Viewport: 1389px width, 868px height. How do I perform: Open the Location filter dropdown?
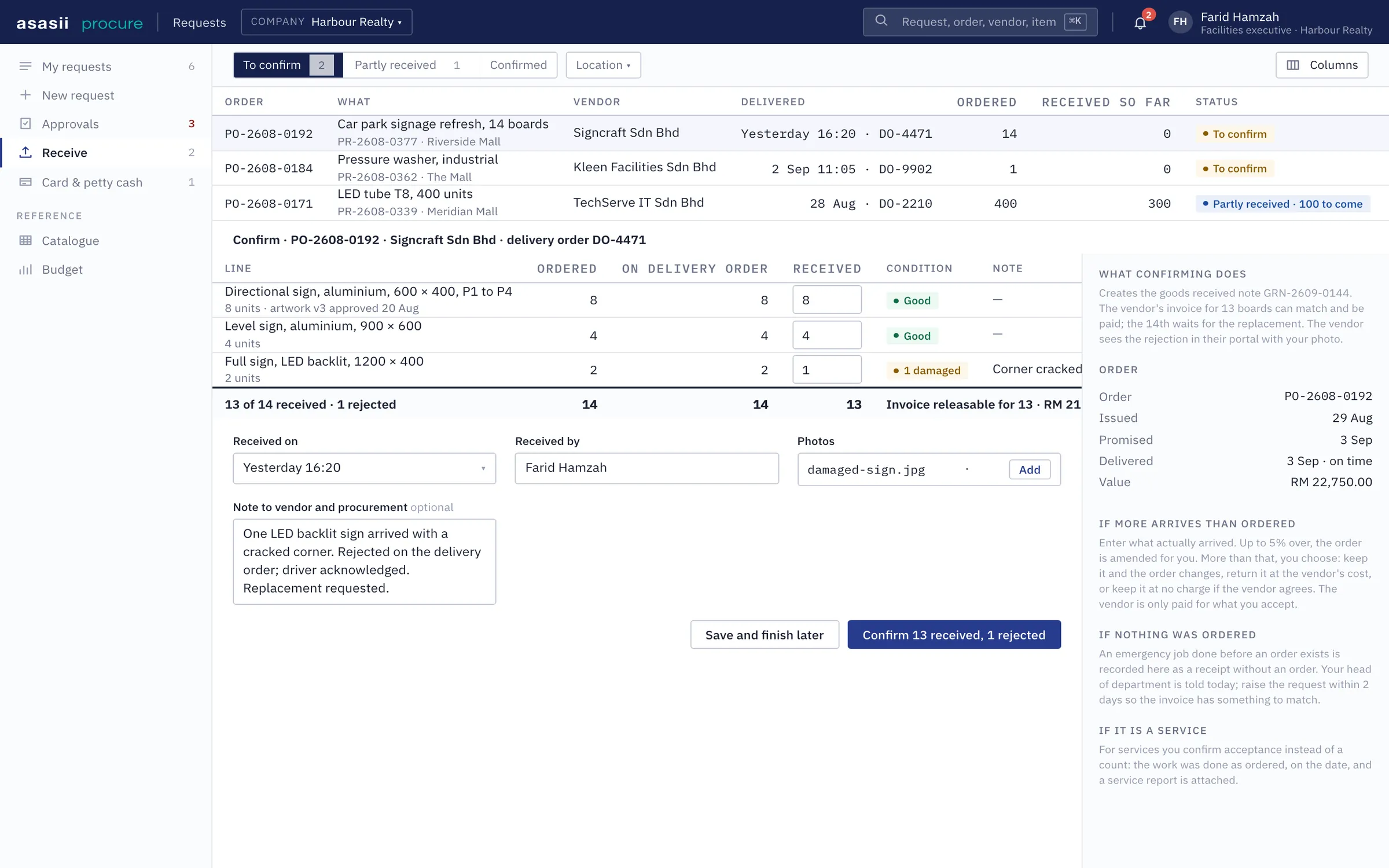point(603,65)
